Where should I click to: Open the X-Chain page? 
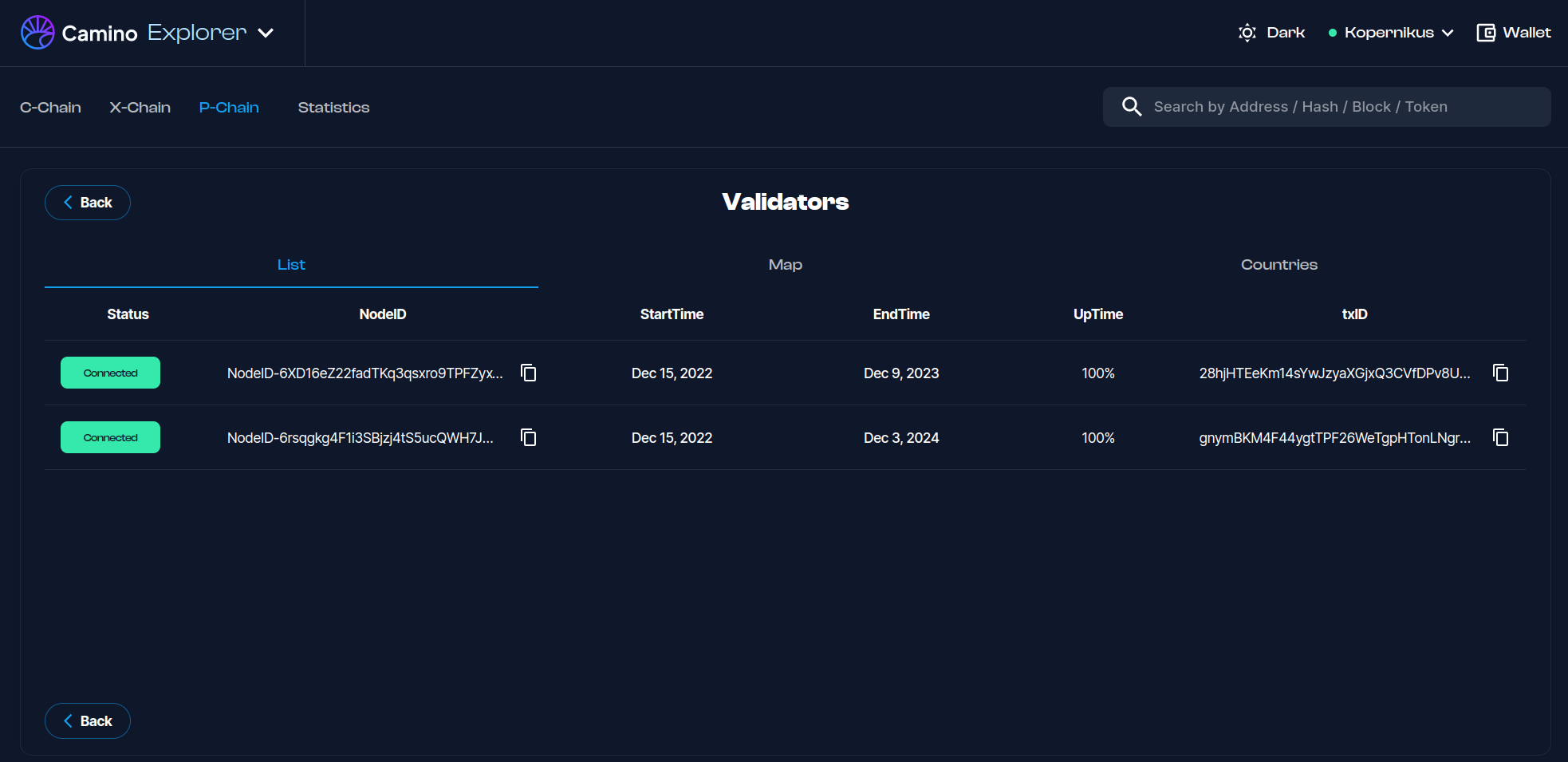(140, 108)
